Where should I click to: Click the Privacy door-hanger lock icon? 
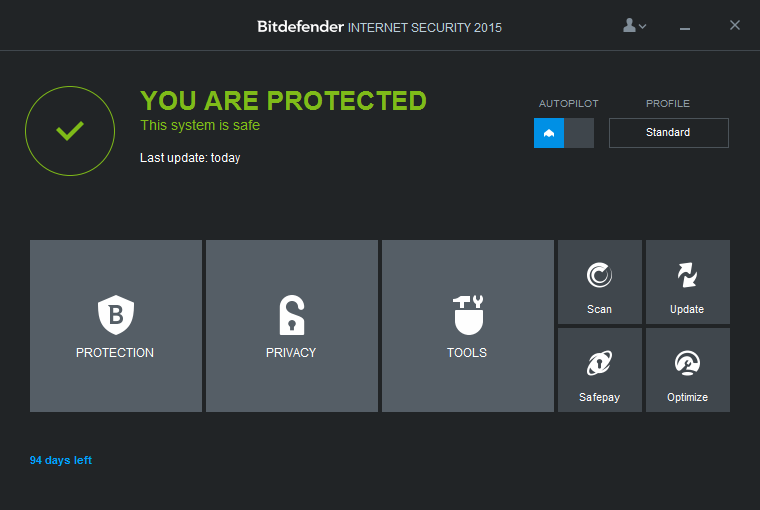pyautogui.click(x=291, y=315)
